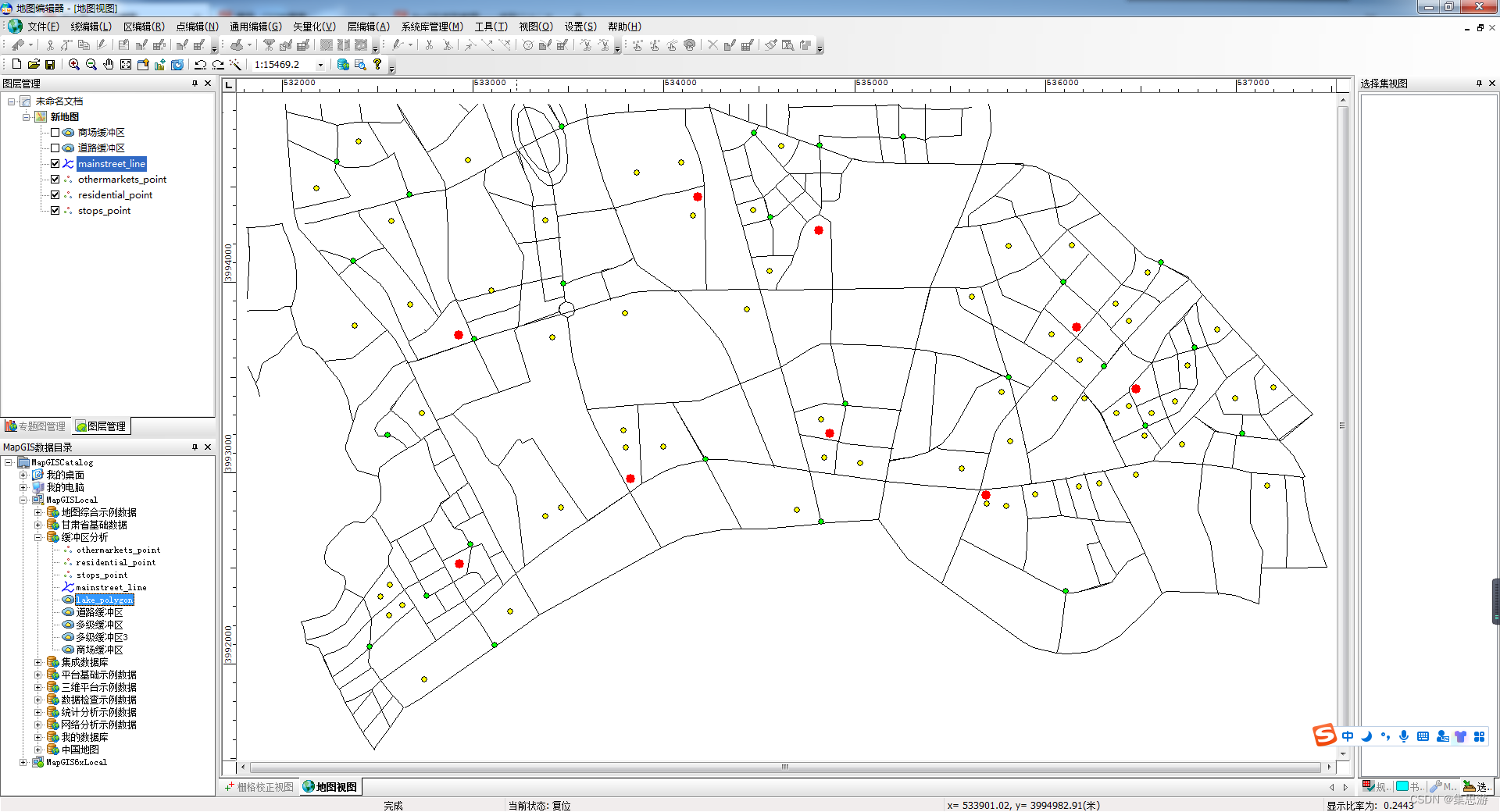The width and height of the screenshot is (1500, 812).
Task: Collapse the 未命名文档 tree node
Action: (x=11, y=101)
